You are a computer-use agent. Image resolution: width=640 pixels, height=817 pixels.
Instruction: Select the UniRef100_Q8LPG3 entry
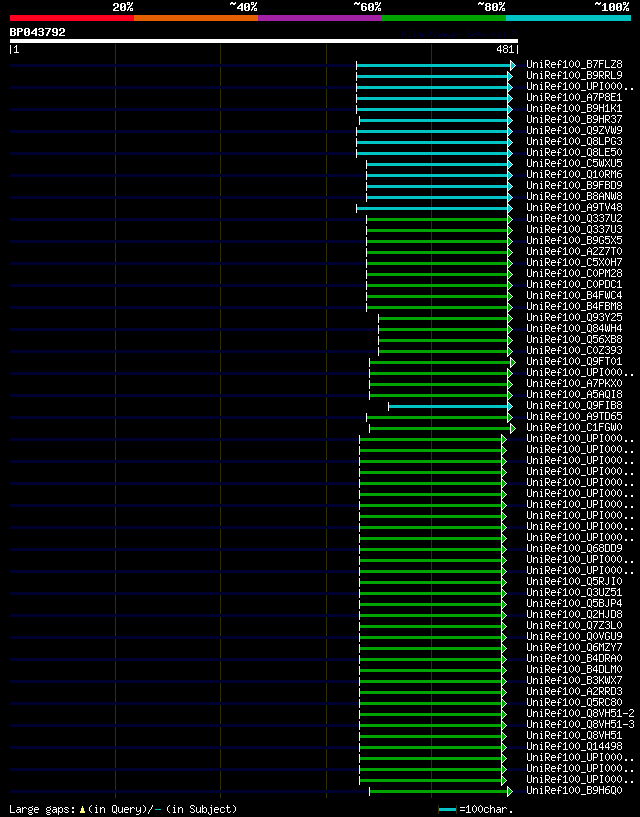[x=574, y=141]
